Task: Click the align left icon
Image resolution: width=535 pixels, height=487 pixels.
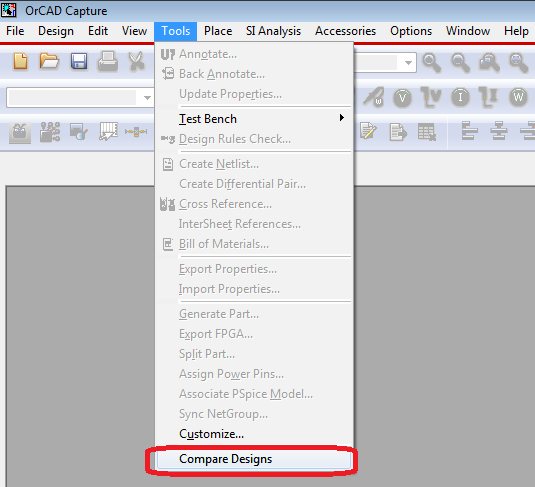Action: 469,131
